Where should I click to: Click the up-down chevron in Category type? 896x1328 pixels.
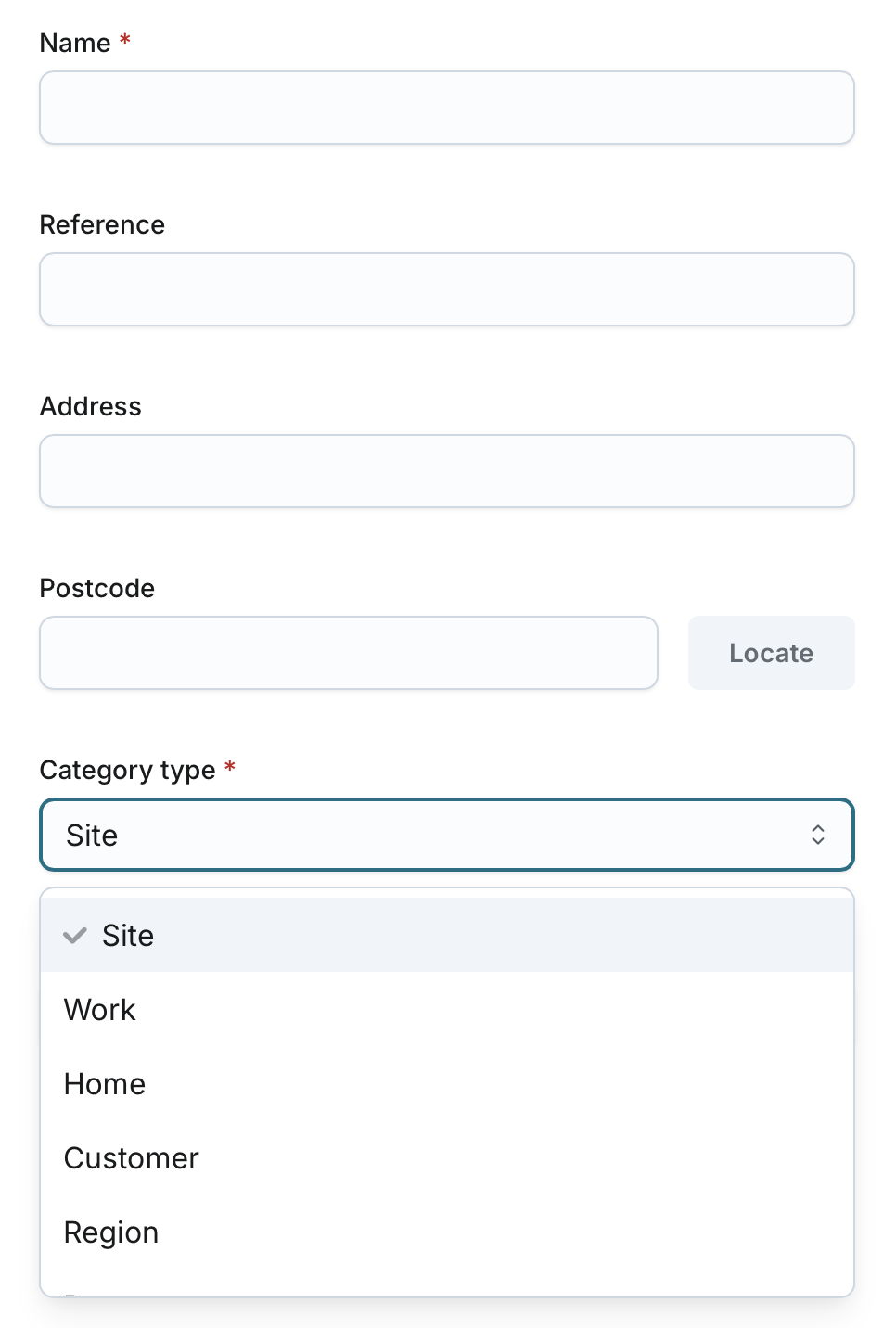[817, 835]
